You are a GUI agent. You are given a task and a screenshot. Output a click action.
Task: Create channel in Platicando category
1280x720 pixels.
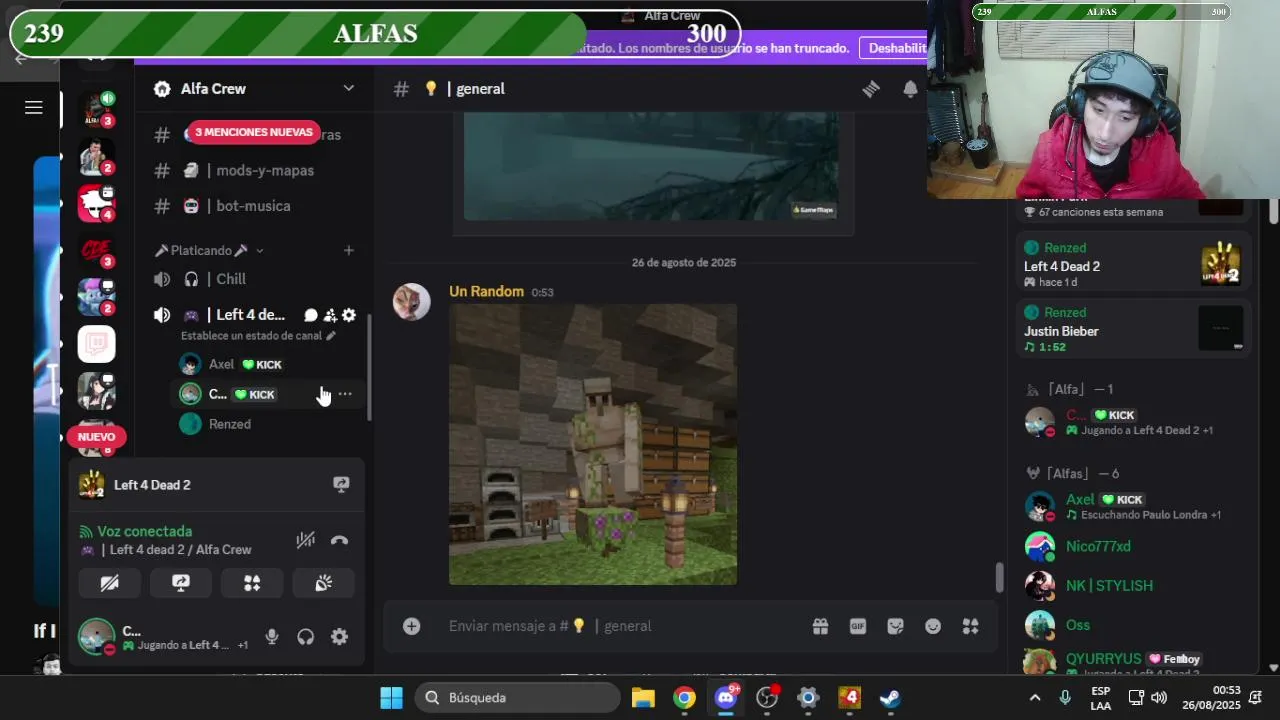(x=348, y=250)
